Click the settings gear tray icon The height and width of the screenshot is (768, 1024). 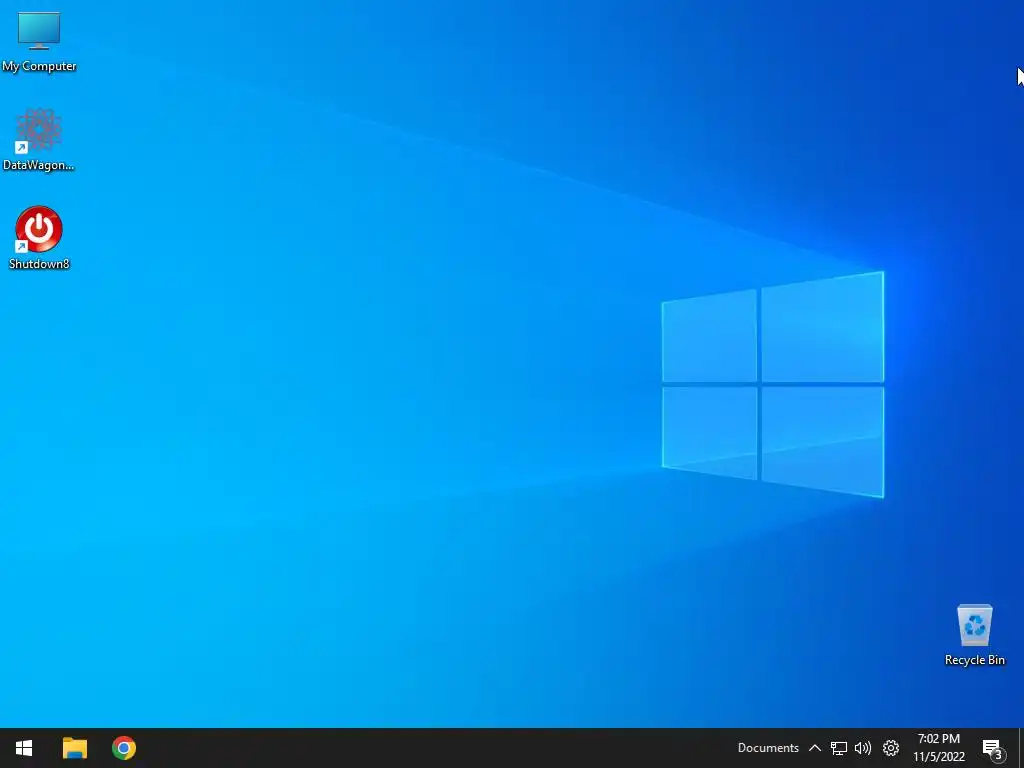pos(891,748)
